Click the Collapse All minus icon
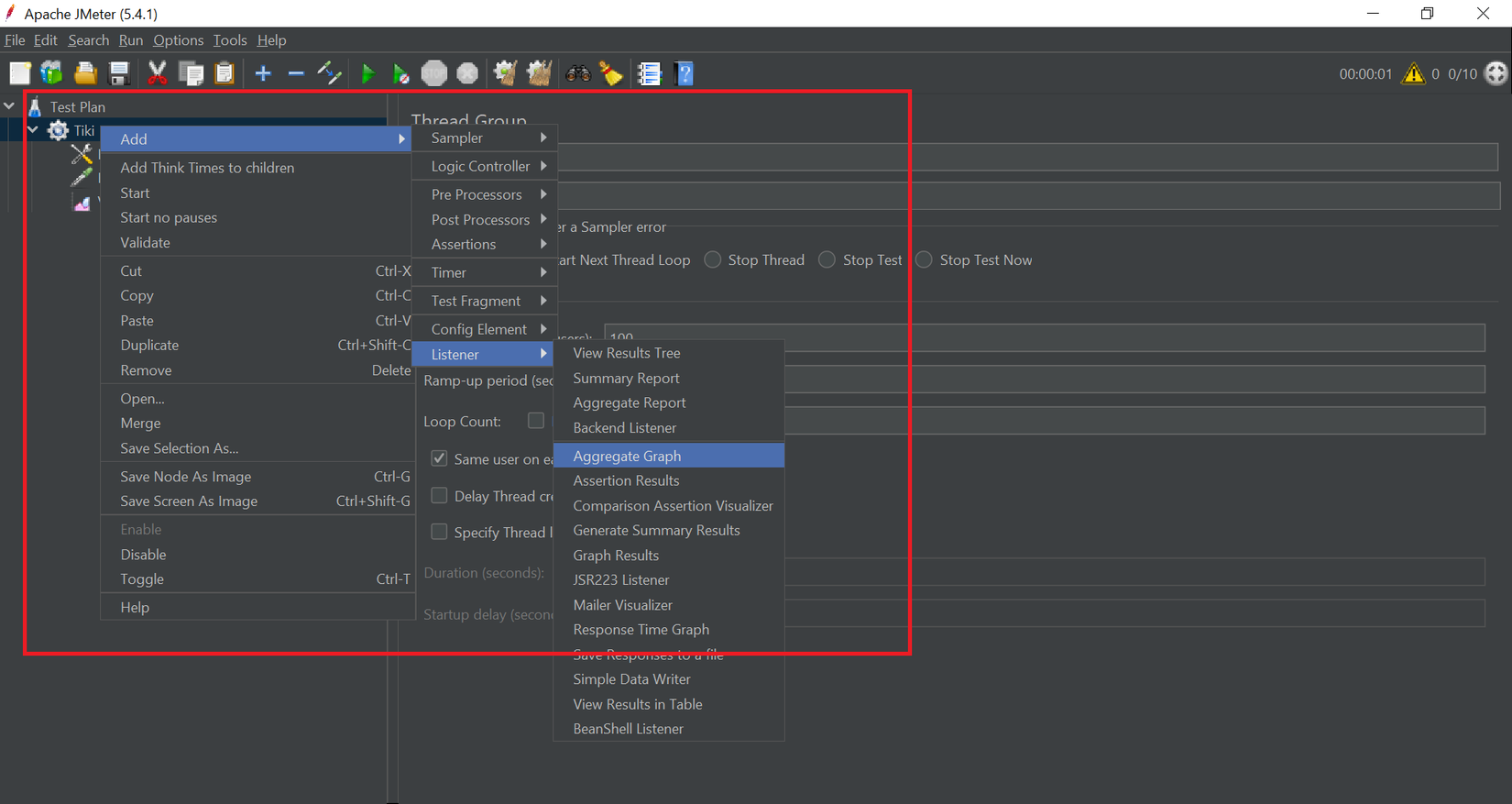Screen dimensions: 1512x804 [296, 73]
